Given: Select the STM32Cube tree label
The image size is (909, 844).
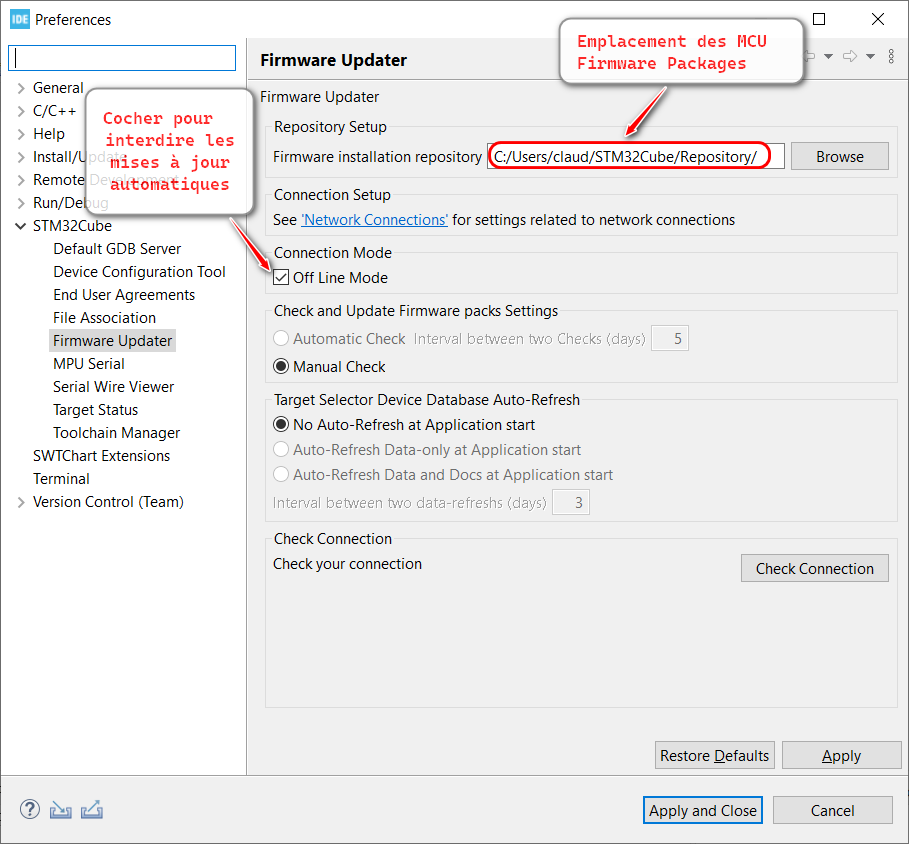Looking at the screenshot, I should [x=72, y=226].
